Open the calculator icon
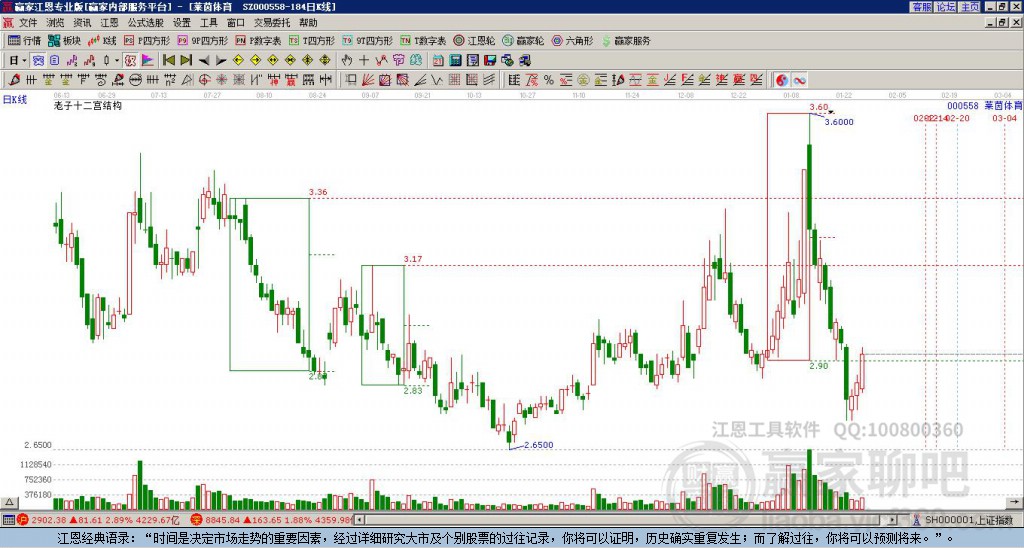 pyautogui.click(x=455, y=60)
